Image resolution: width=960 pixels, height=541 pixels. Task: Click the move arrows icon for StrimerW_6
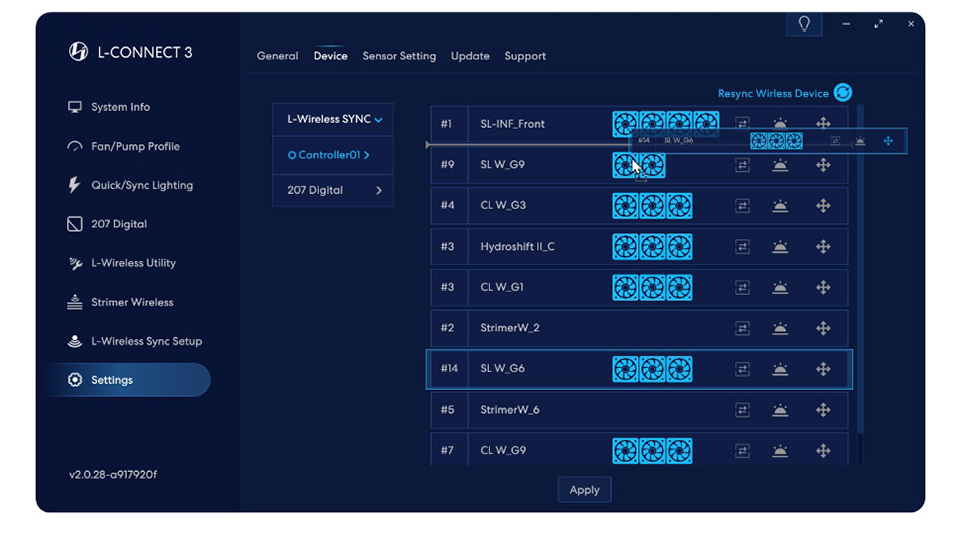(x=823, y=410)
